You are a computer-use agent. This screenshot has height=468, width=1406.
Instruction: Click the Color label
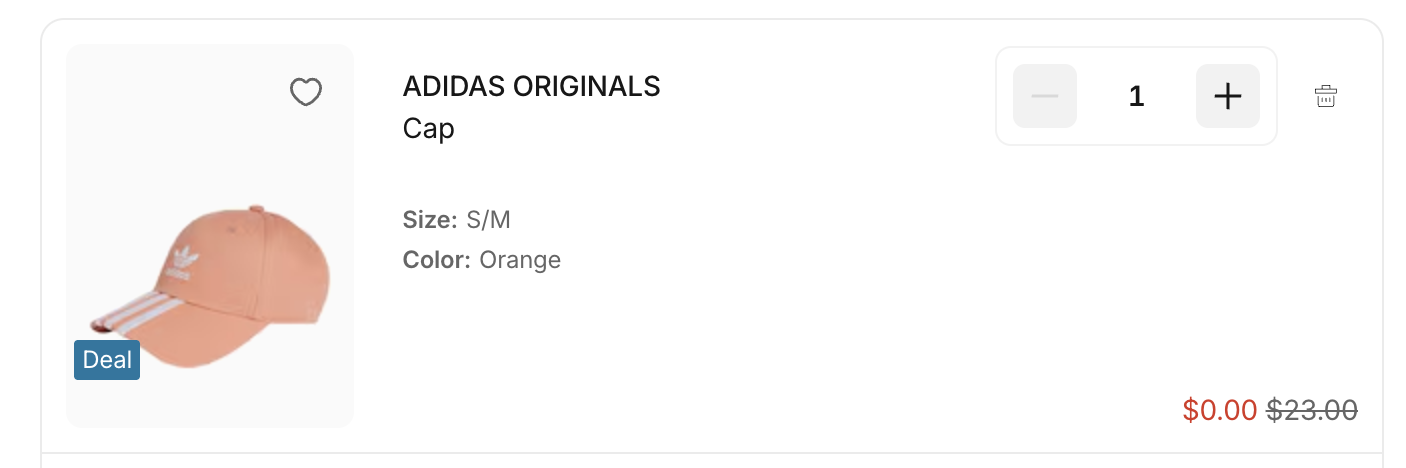(436, 260)
